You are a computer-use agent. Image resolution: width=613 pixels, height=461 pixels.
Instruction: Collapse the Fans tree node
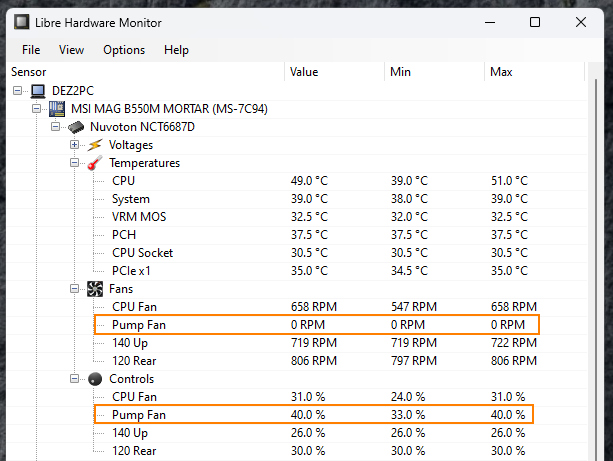(74, 289)
